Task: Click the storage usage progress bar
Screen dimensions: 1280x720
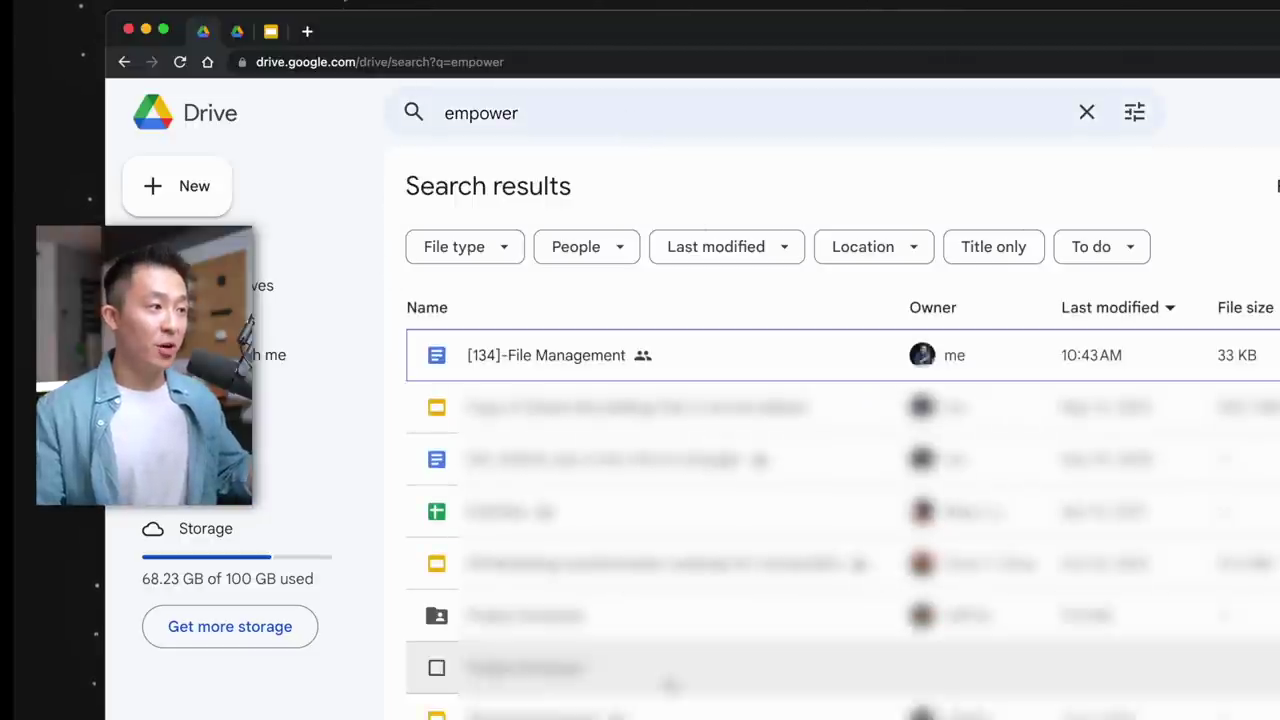Action: (237, 556)
